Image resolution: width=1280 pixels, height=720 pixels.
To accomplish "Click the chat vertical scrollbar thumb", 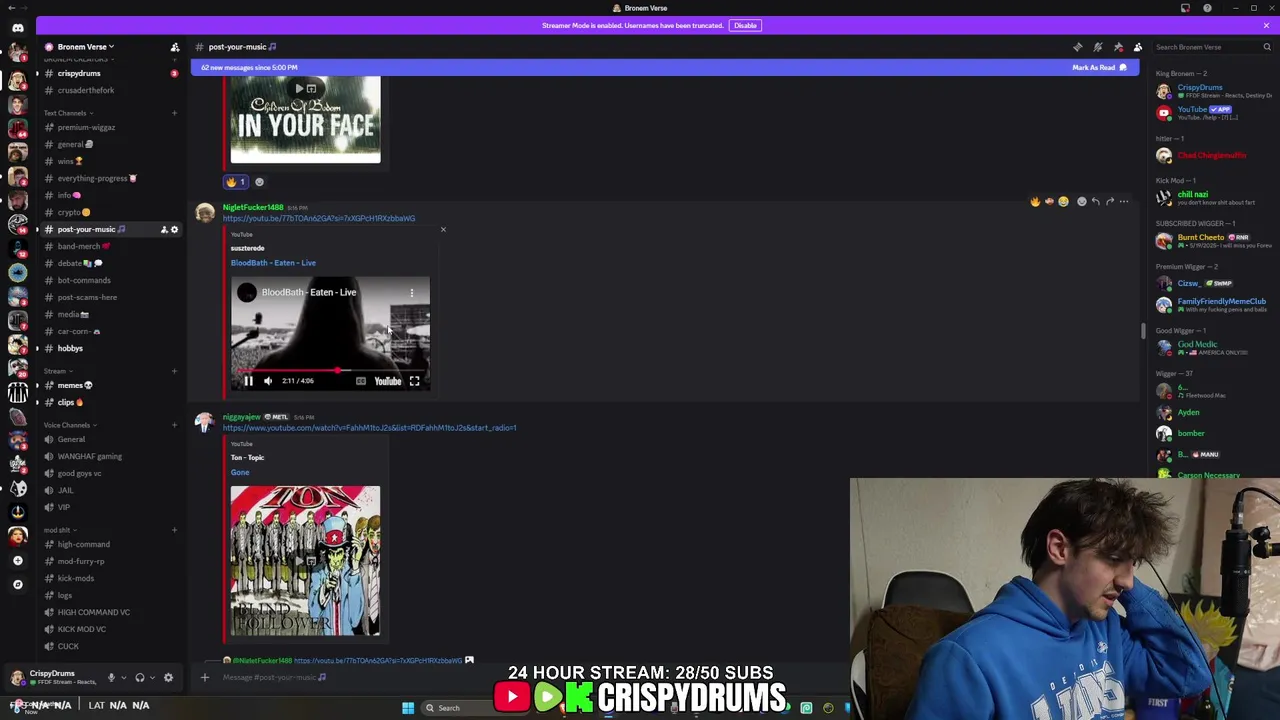I will point(1143,331).
